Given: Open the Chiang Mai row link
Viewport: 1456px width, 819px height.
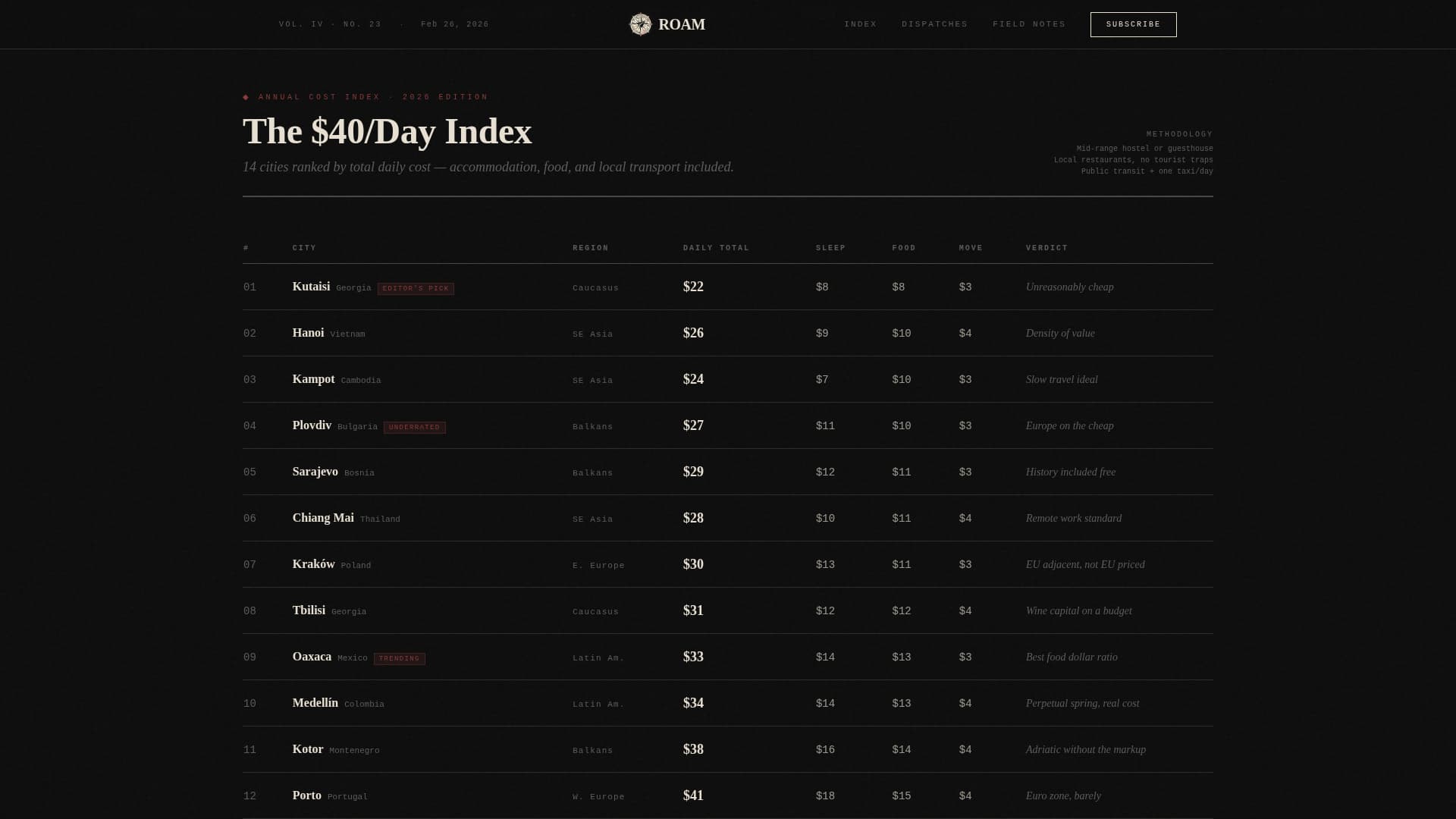Looking at the screenshot, I should (323, 518).
